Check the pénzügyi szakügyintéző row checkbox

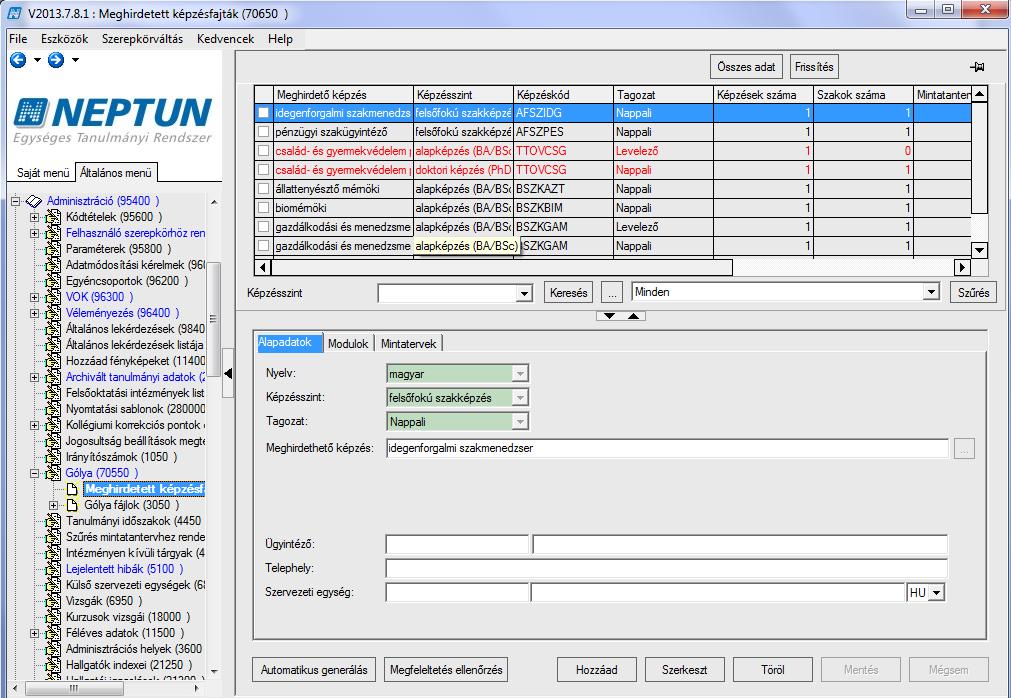(x=263, y=131)
